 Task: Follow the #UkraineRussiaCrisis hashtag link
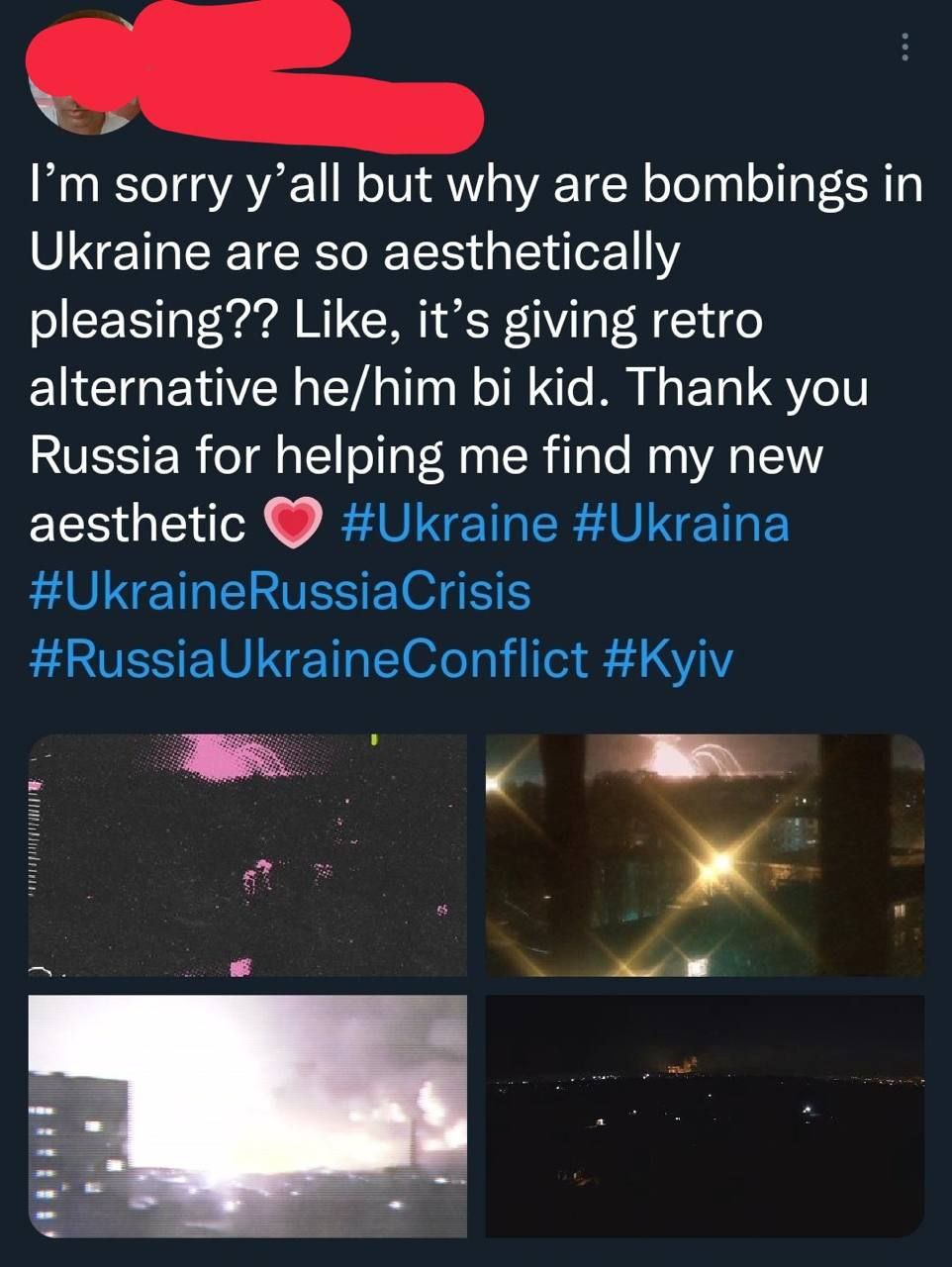[280, 591]
